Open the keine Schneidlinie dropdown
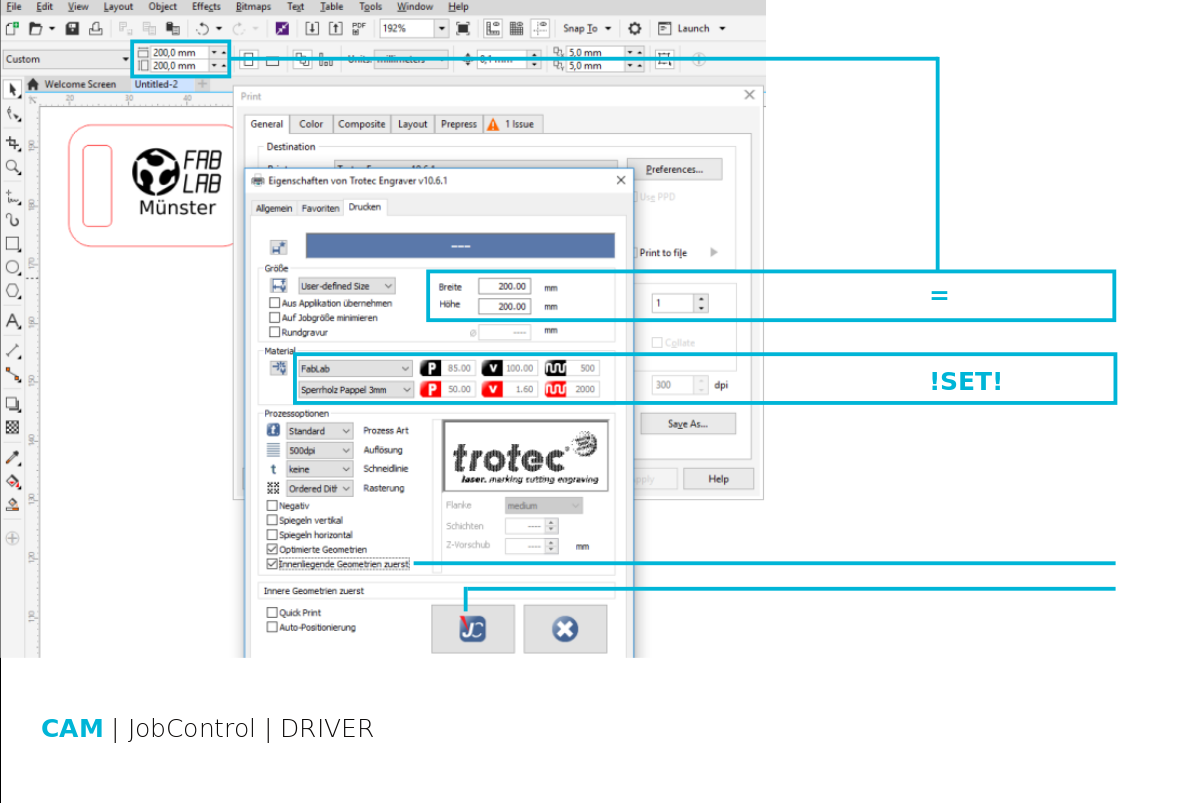The image size is (1190, 803). [x=319, y=469]
